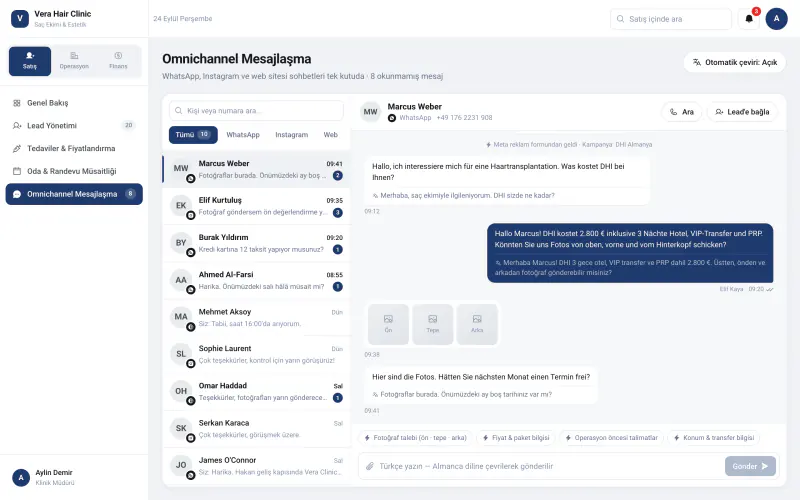This screenshot has width=800, height=500.
Task: Click Elif Kurtuluş's unread badge showing 3
Action: pyautogui.click(x=337, y=213)
